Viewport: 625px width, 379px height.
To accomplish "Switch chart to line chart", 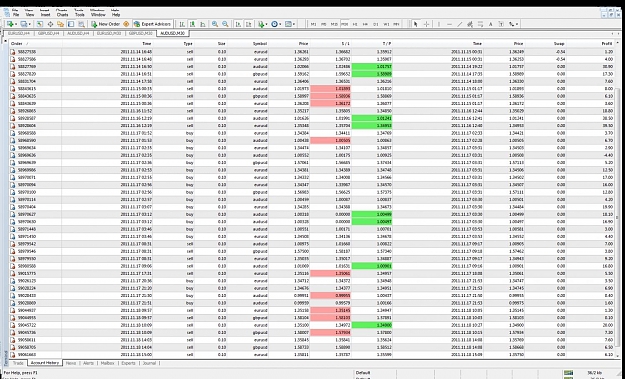I will coord(202,24).
